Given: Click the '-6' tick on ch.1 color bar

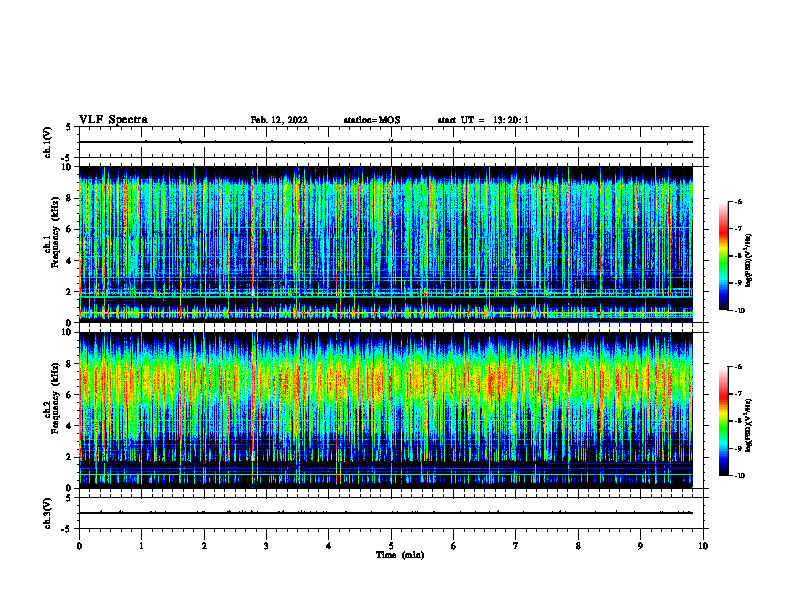Looking at the screenshot, I should click(x=738, y=201).
